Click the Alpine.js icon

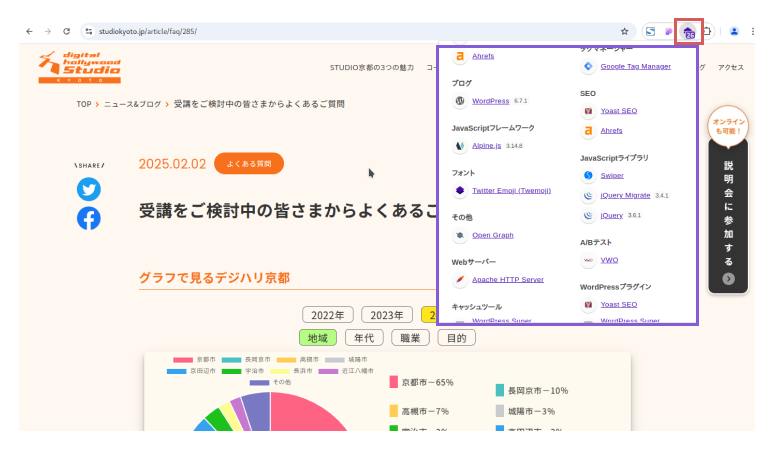[460, 146]
